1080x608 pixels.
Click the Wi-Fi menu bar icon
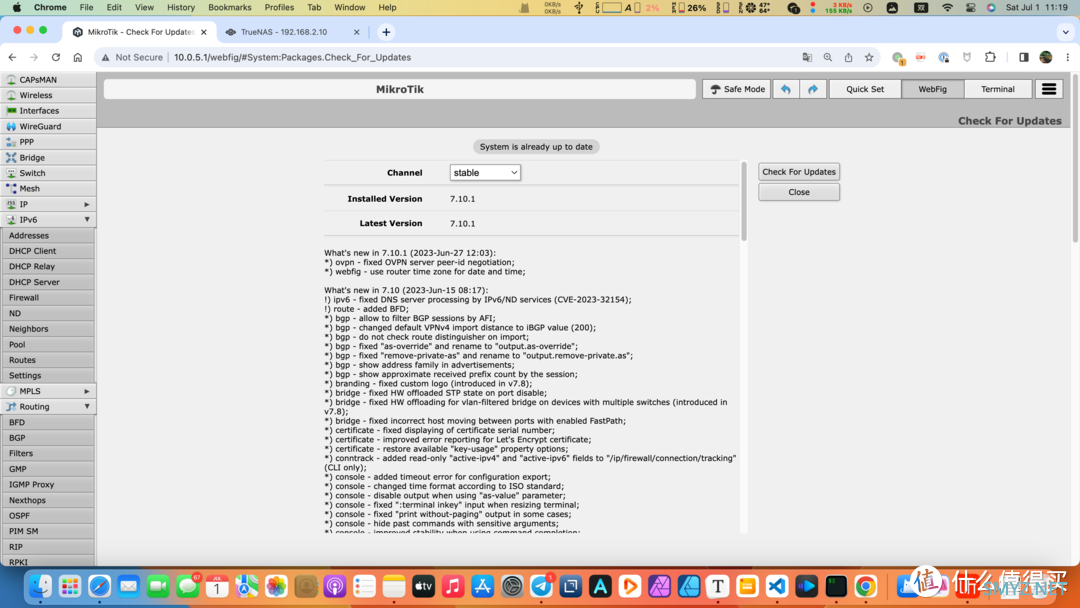click(948, 8)
